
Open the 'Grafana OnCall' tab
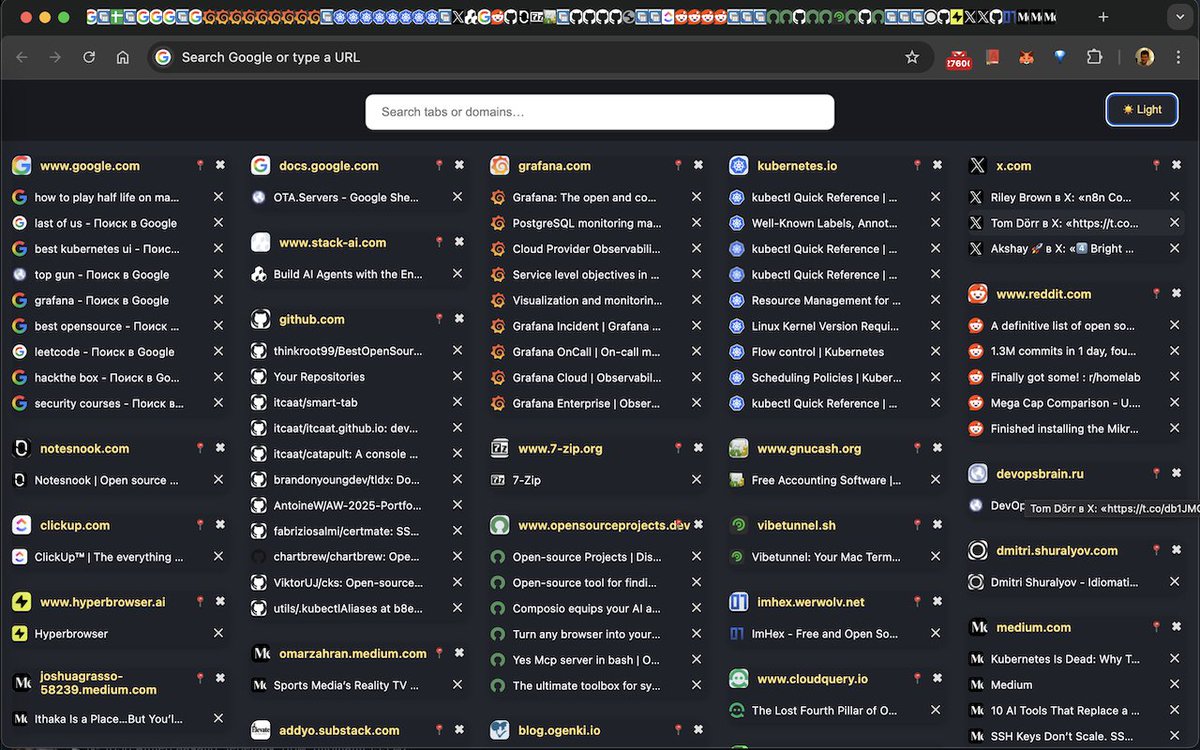(x=586, y=352)
